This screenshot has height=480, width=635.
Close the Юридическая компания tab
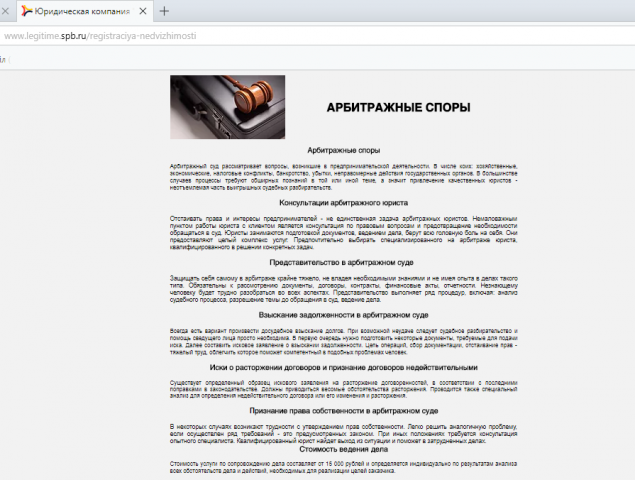pyautogui.click(x=143, y=11)
